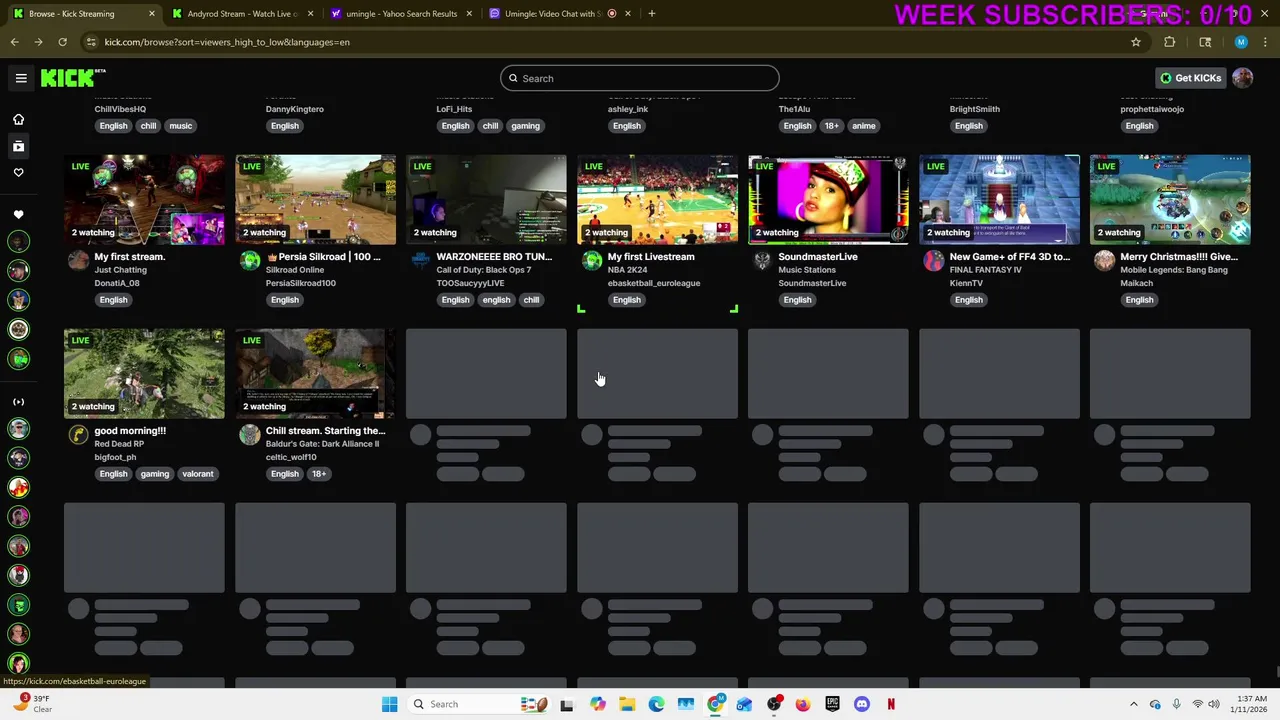Click Call of Duty: Black Ops 7 category
The image size is (1280, 720).
tap(483, 270)
